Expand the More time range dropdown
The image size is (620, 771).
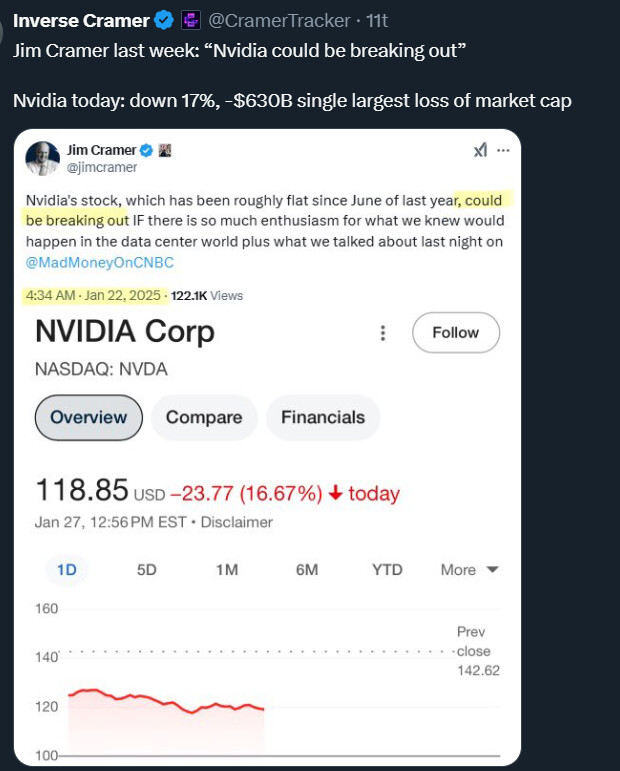[470, 569]
